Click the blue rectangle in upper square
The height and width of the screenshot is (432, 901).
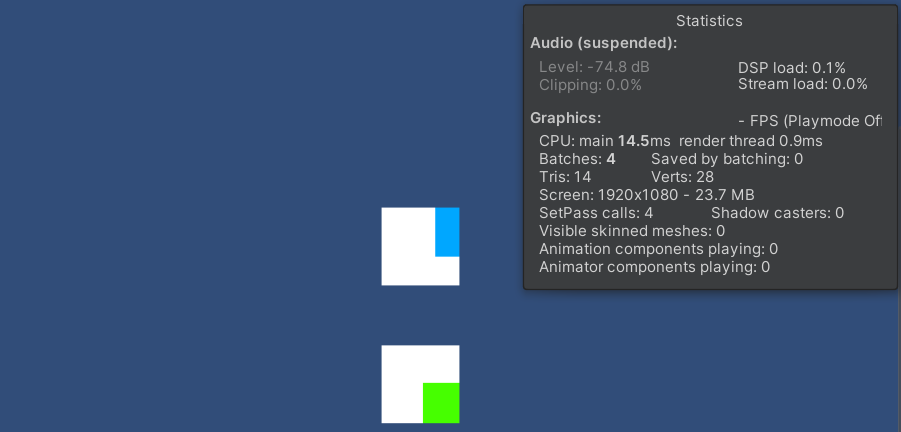[x=447, y=232]
